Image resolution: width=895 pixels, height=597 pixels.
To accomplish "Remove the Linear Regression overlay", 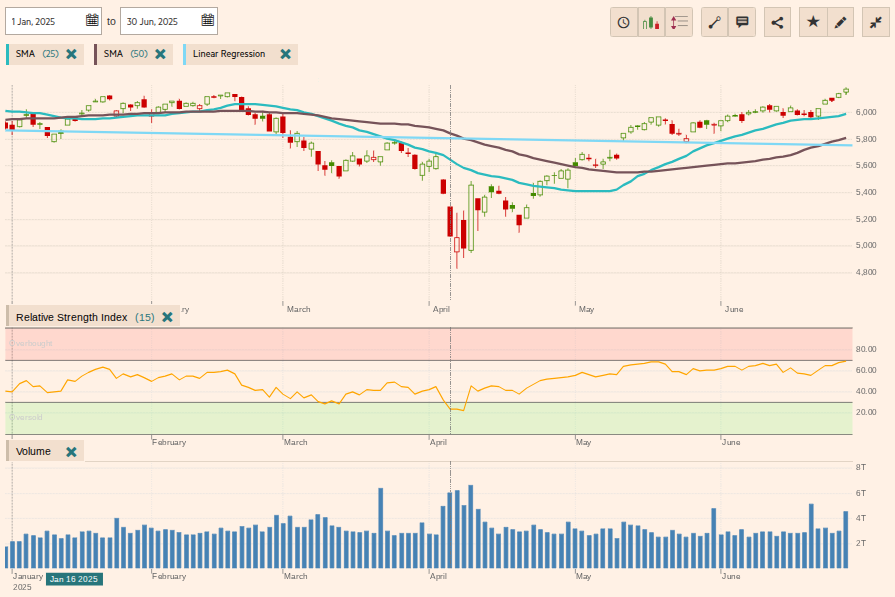I will 285,54.
